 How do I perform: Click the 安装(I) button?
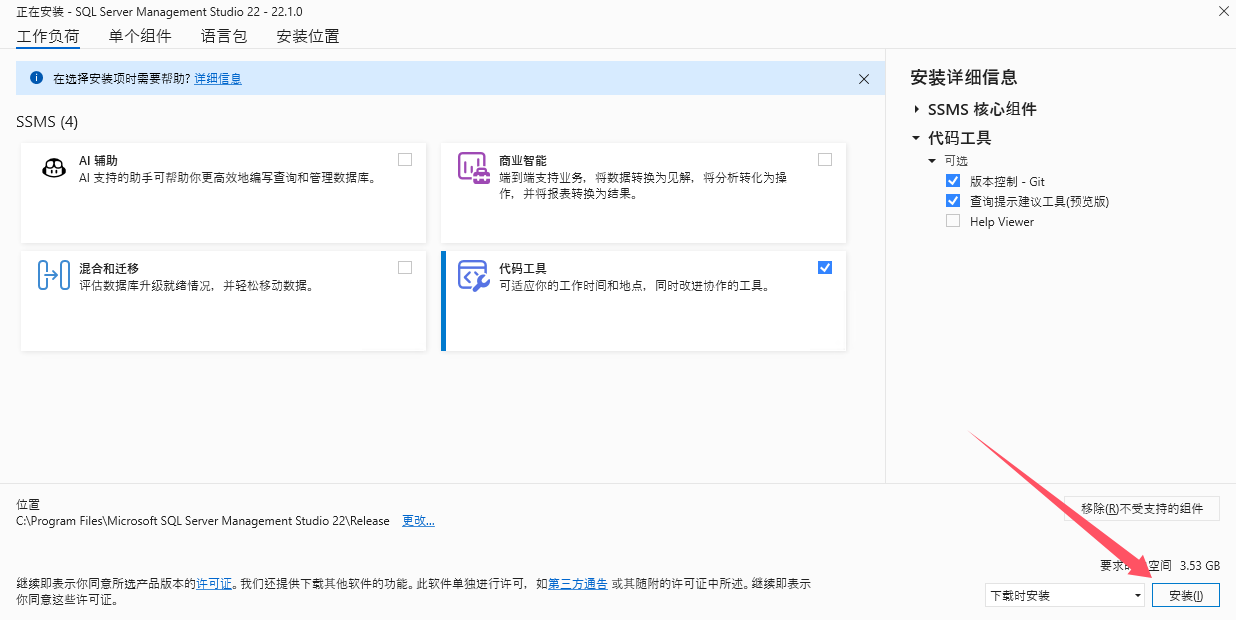coord(1186,593)
